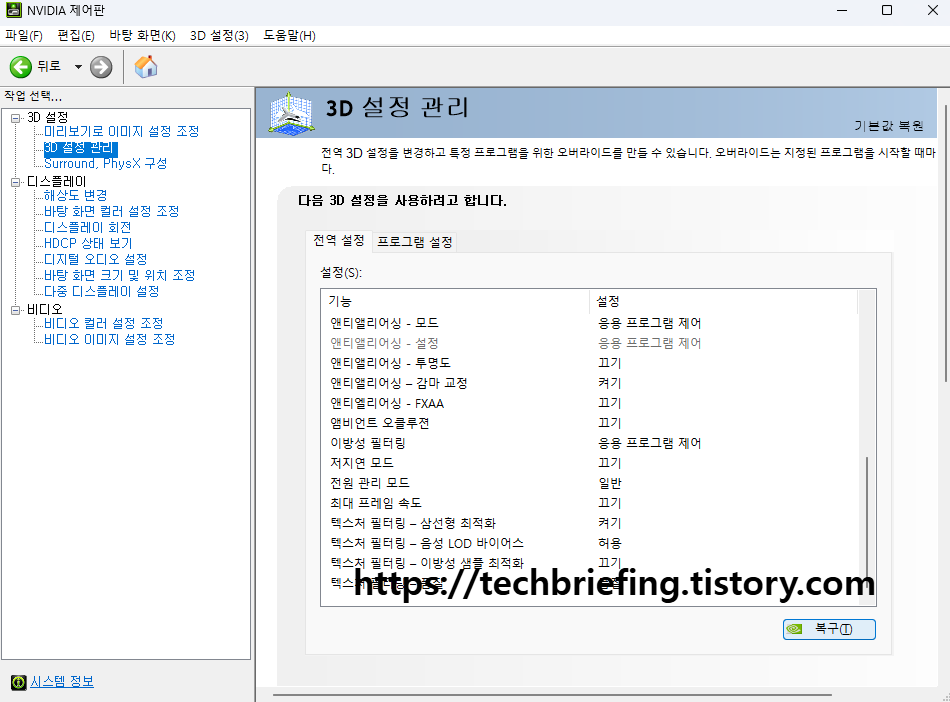Screen dimensions: 950x702
Task: Open the 앤티앨리어싱 - 모드 setting value dropdown
Action: pos(700,323)
